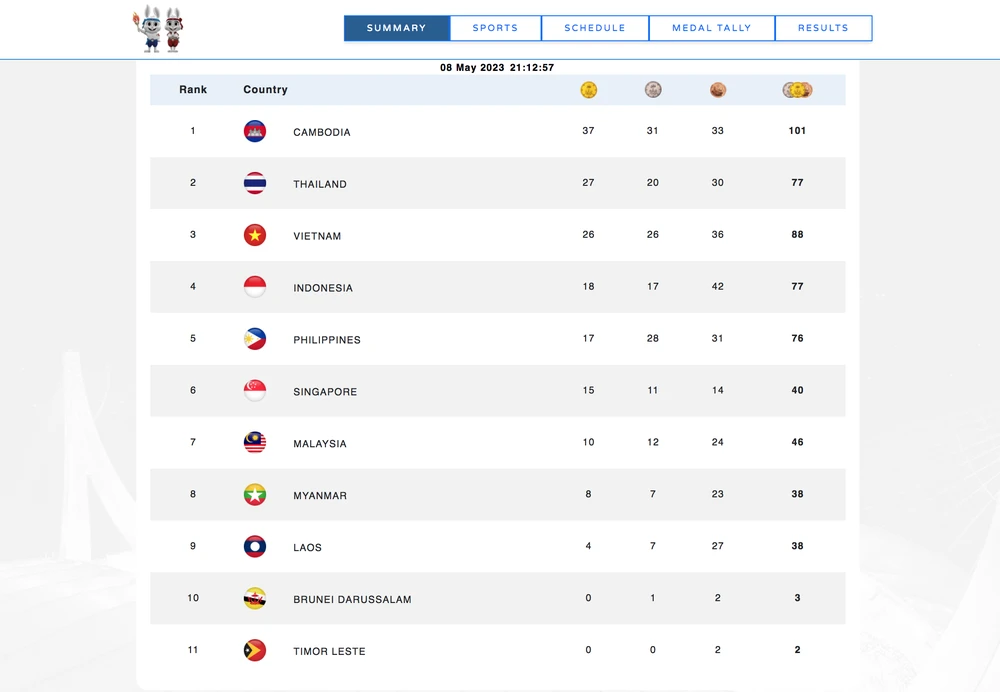1000x692 pixels.
Task: Click the gold medal column icon
Action: (589, 90)
